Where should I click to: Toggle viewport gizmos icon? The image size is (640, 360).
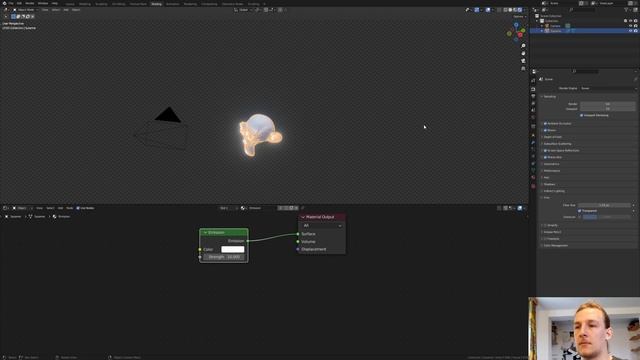coord(476,10)
